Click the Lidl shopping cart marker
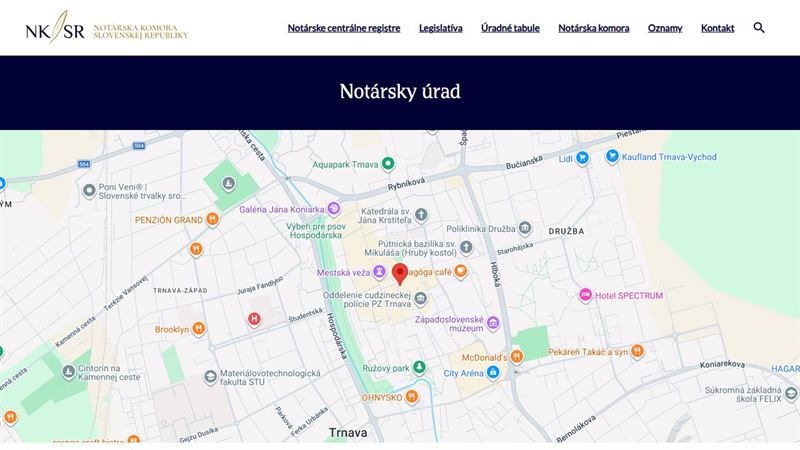The image size is (800, 450). pyautogui.click(x=582, y=158)
